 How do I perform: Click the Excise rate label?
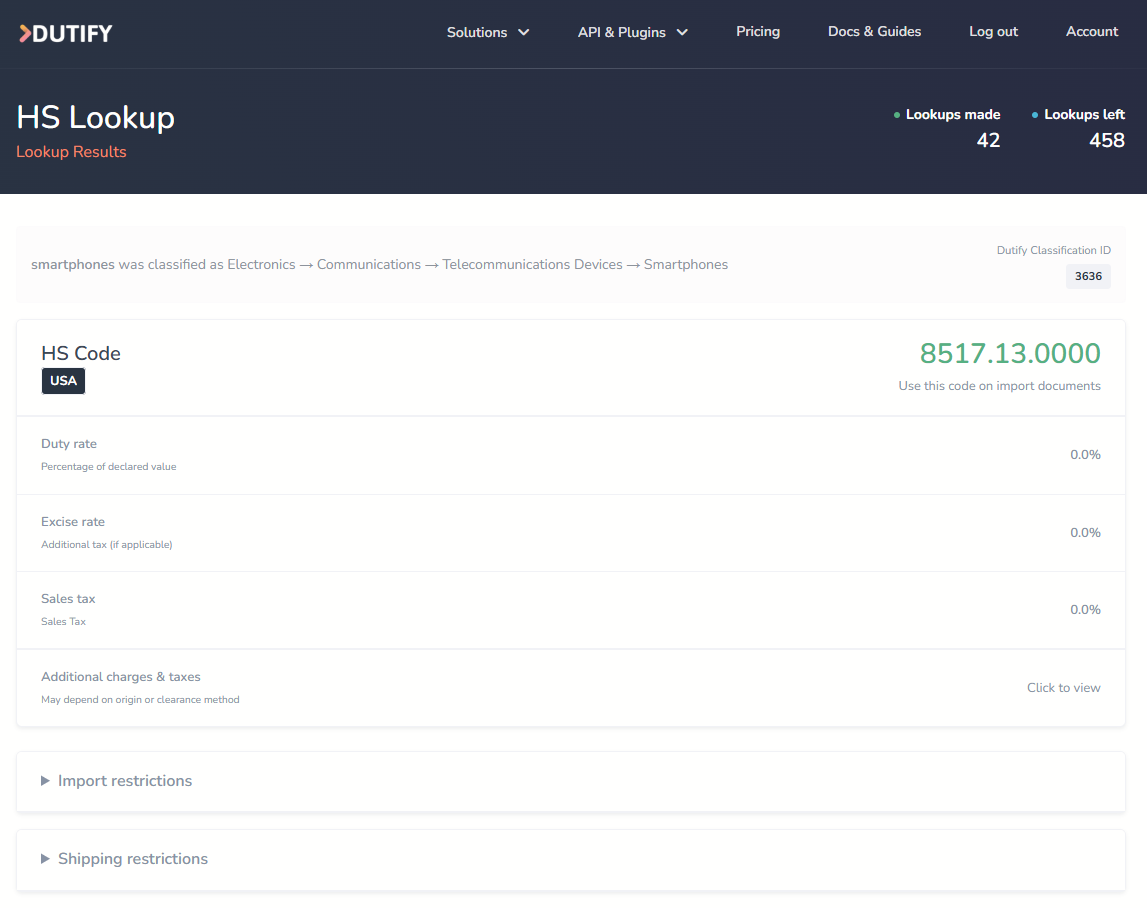click(72, 522)
